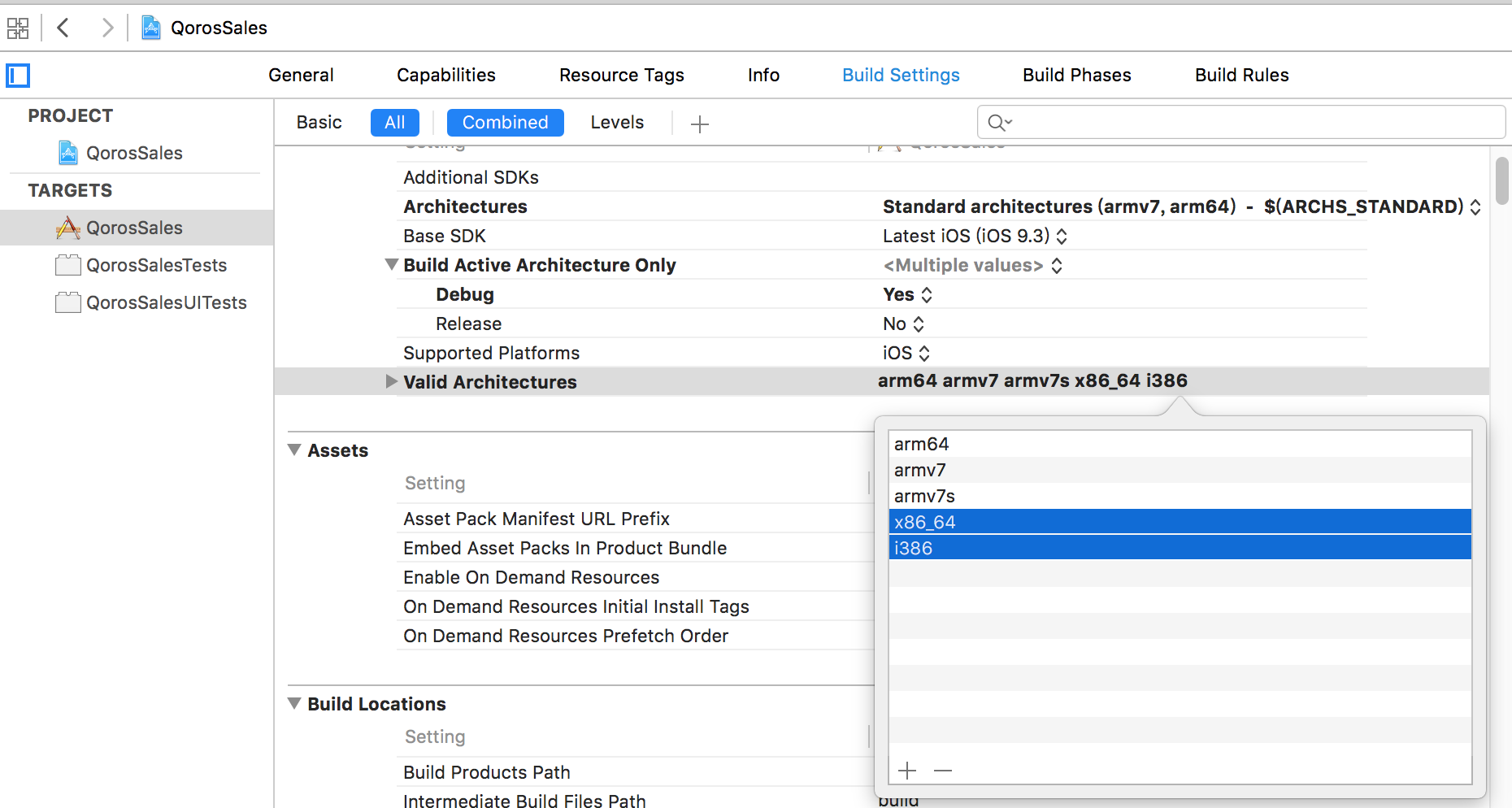Open the Build Phases tab

[x=1076, y=75]
